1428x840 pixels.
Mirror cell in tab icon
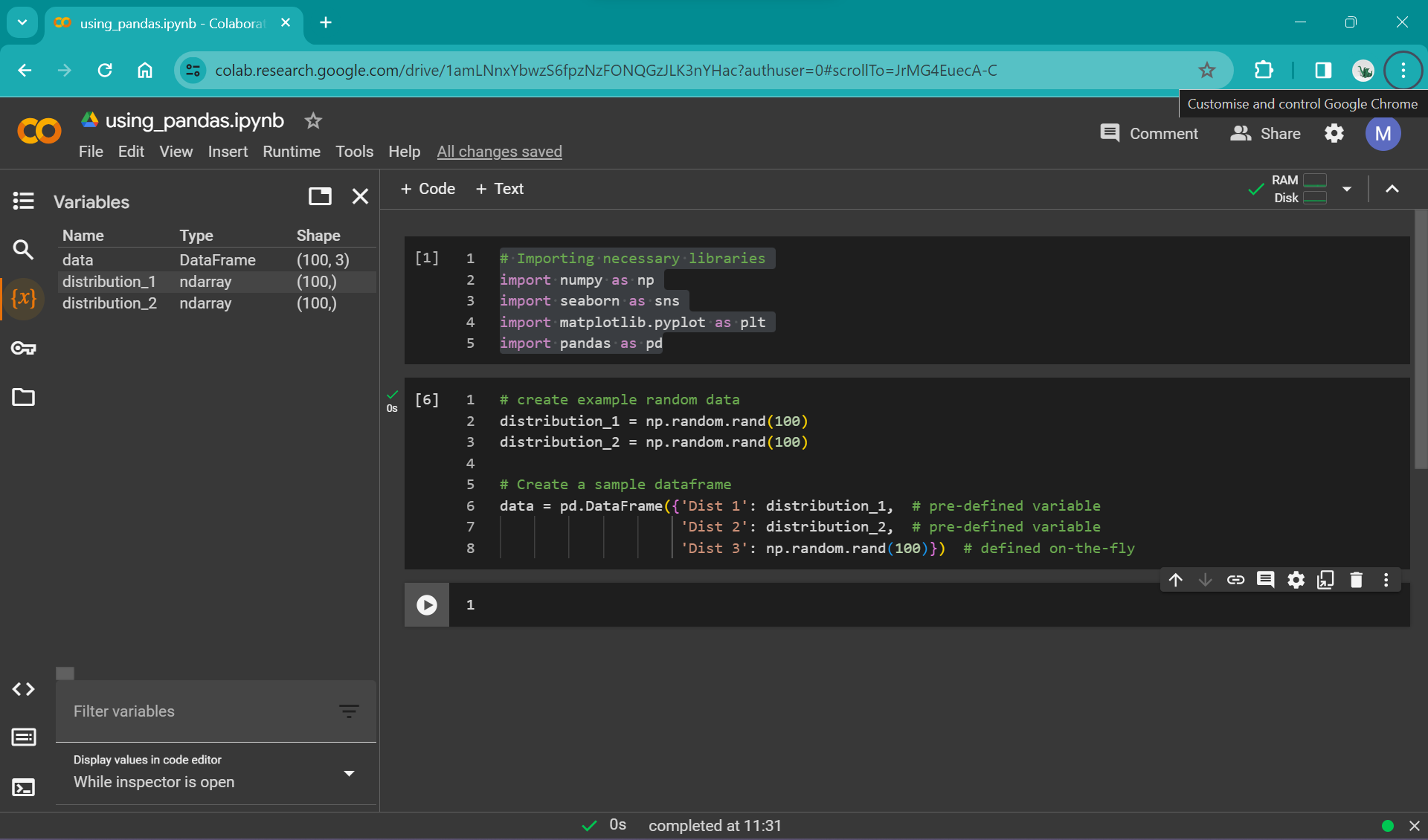pyautogui.click(x=1325, y=580)
